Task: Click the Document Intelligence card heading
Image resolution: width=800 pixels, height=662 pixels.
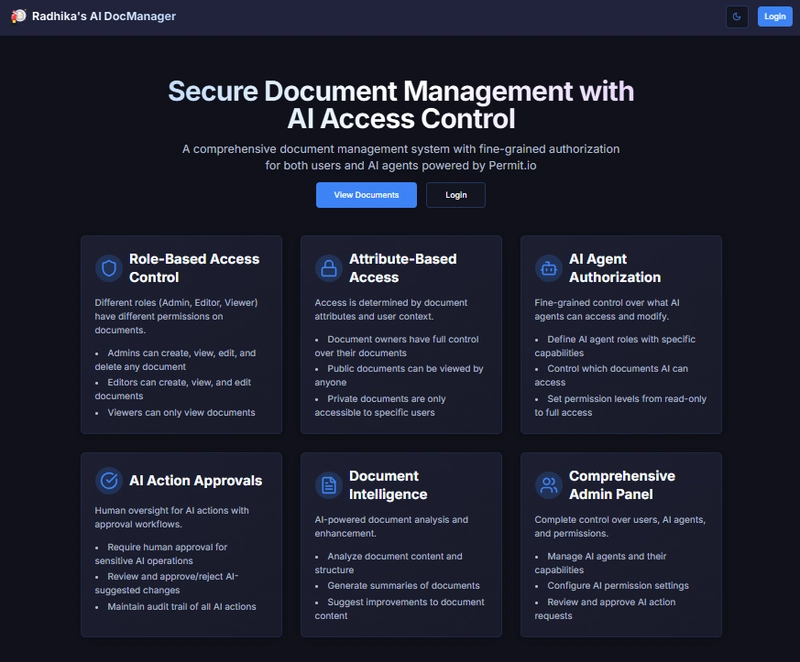Action: click(388, 485)
